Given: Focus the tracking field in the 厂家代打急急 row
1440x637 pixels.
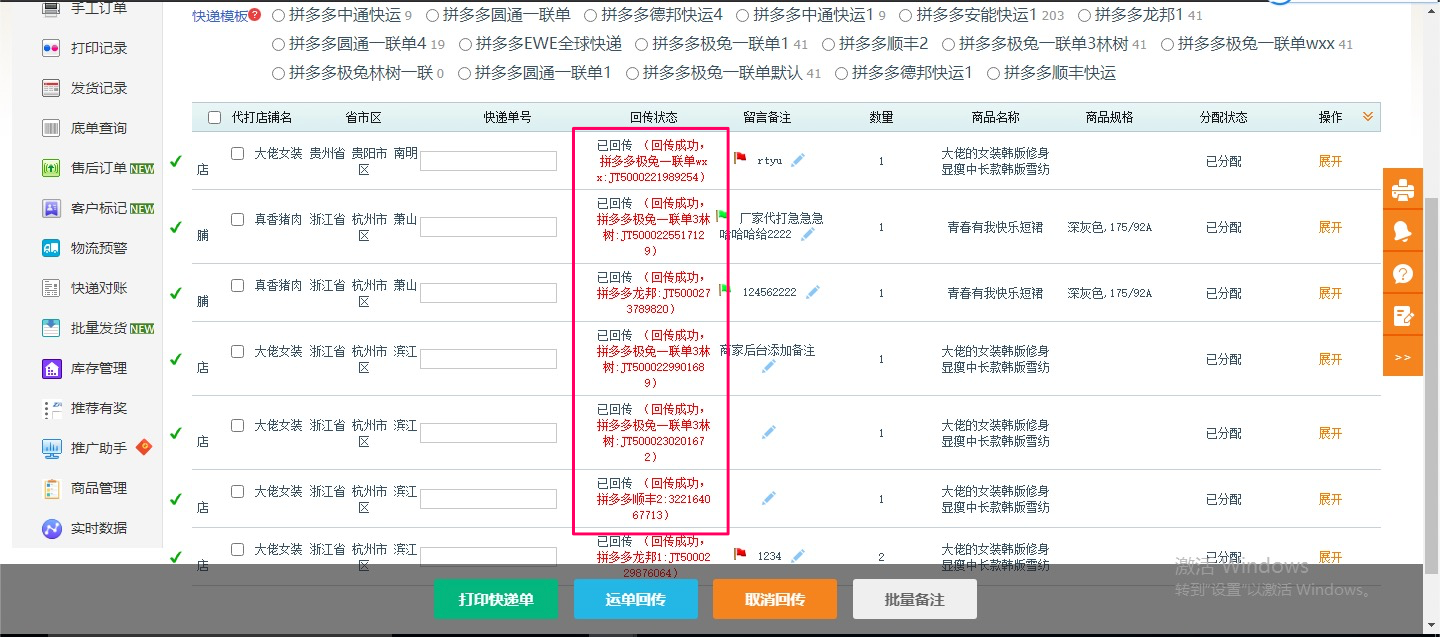Looking at the screenshot, I should (489, 227).
